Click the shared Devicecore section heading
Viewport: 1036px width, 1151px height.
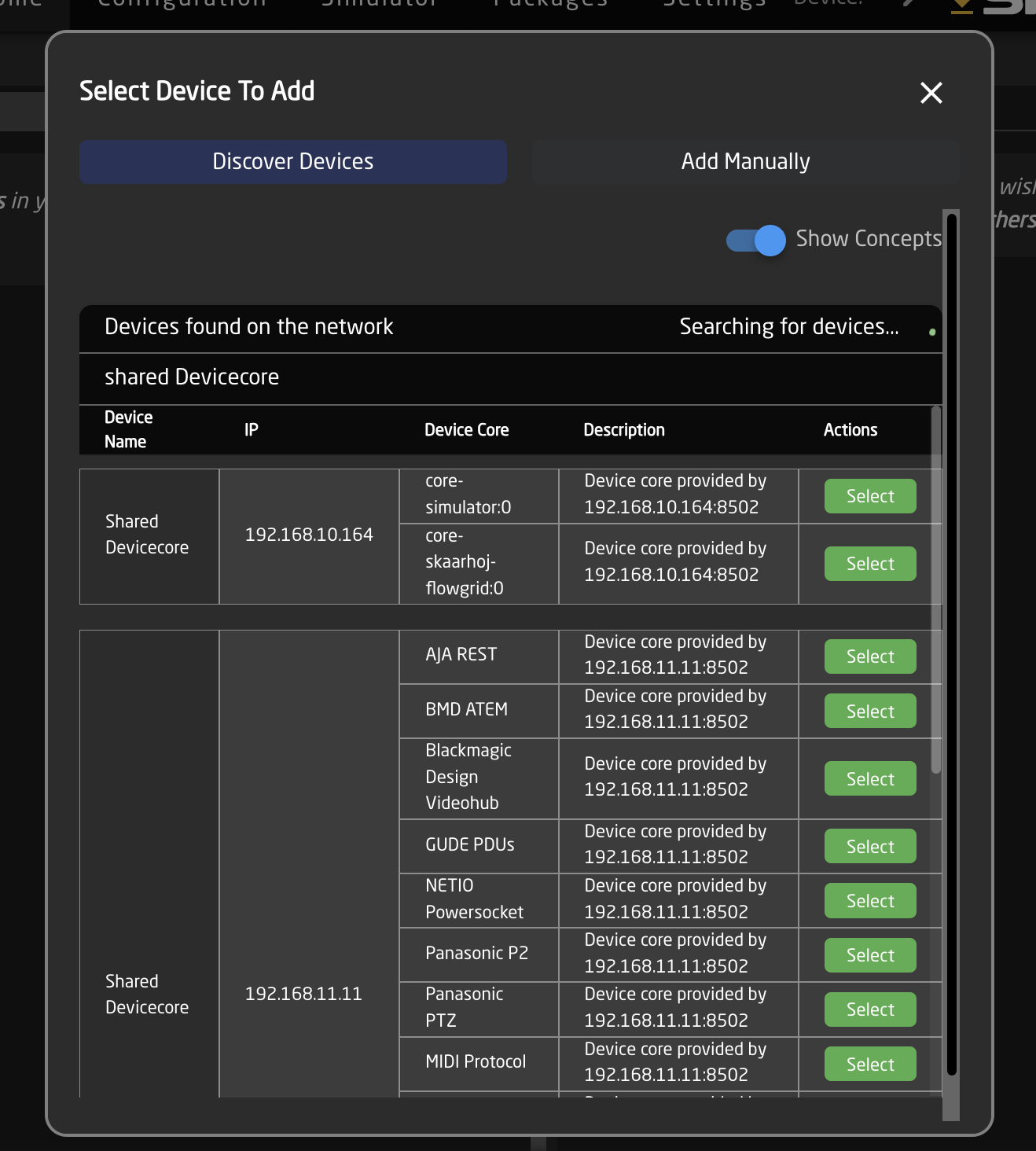click(x=192, y=377)
